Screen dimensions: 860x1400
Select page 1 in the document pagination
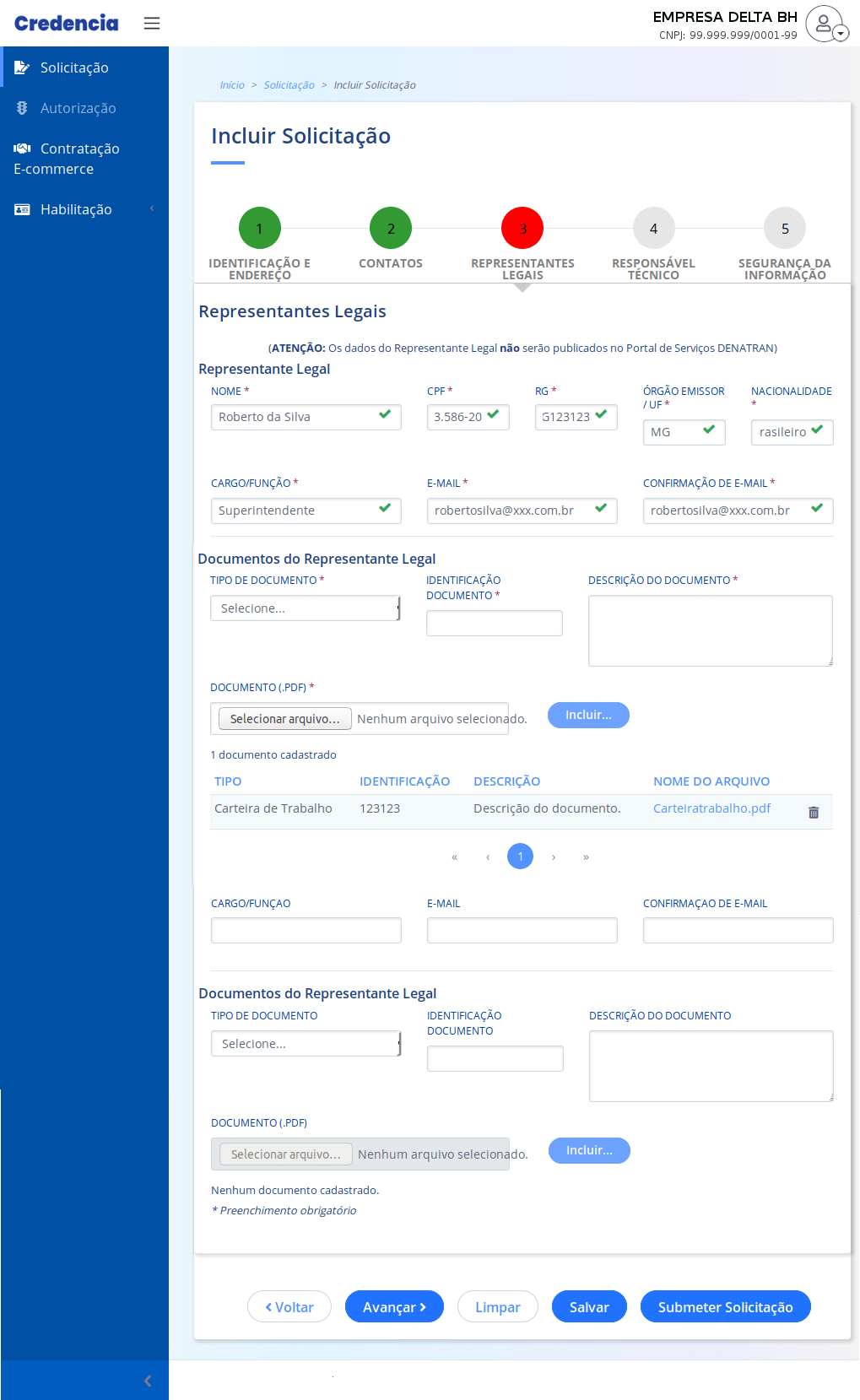[x=520, y=857]
